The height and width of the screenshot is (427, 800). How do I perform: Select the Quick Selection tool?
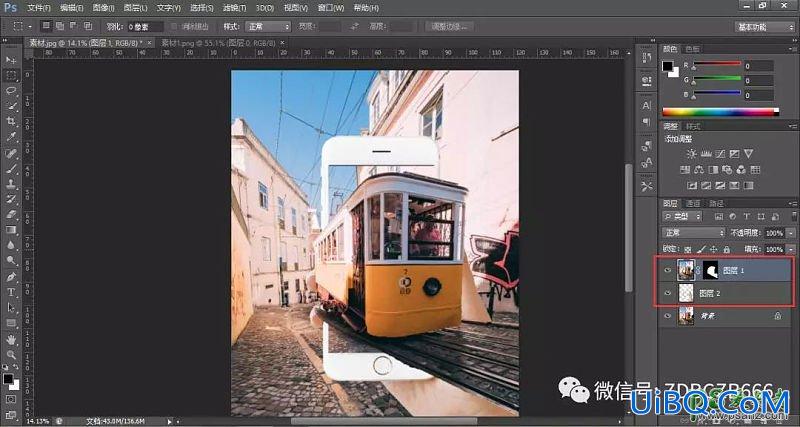point(11,106)
